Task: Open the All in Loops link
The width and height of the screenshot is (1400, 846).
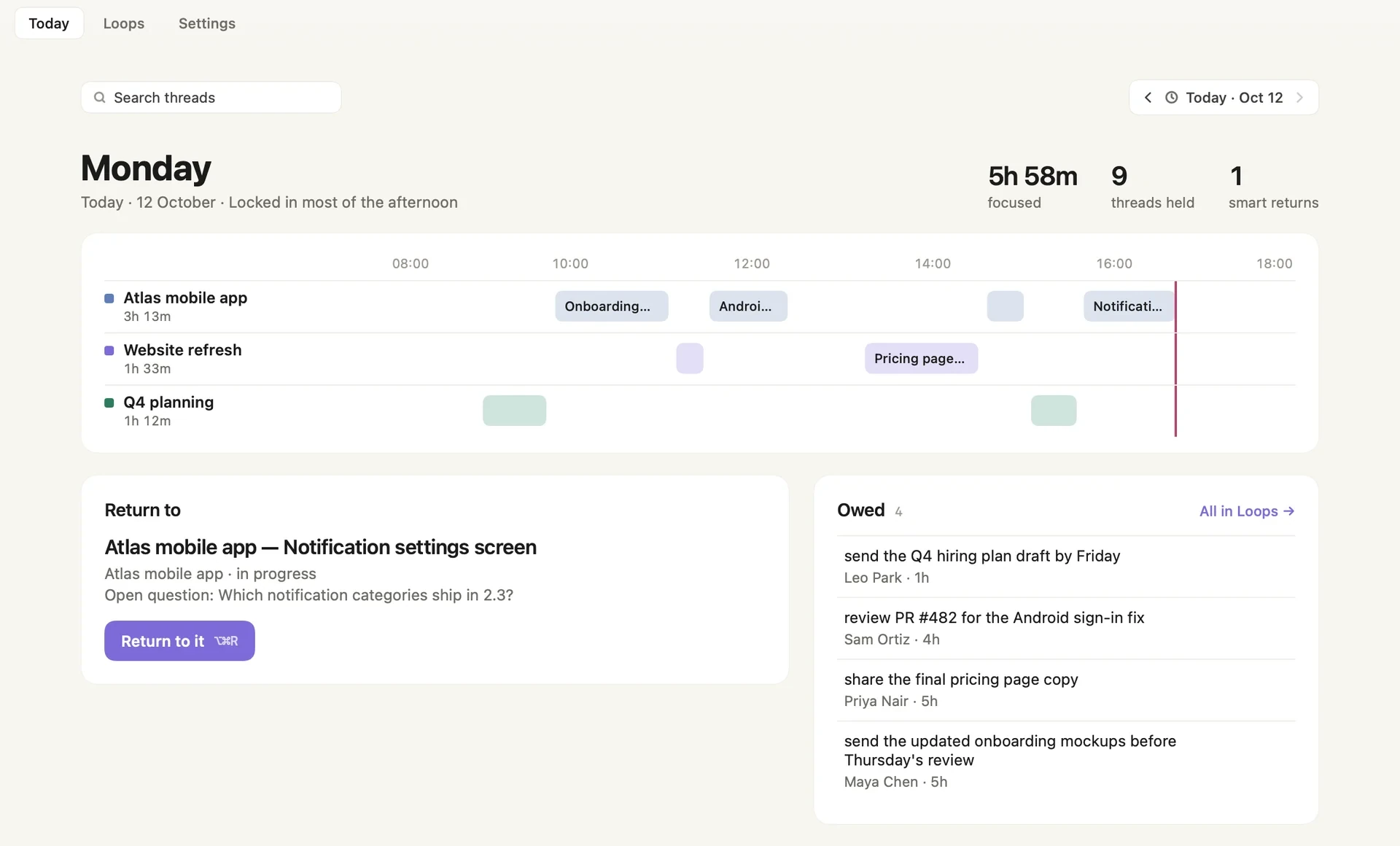Action: pyautogui.click(x=1247, y=511)
